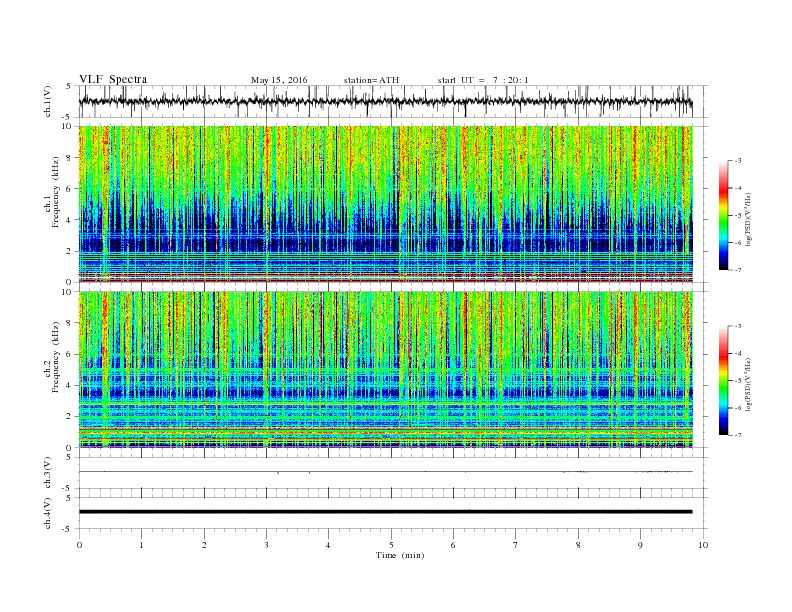
Task: Click time axis tick label "8"
Action: coord(578,545)
